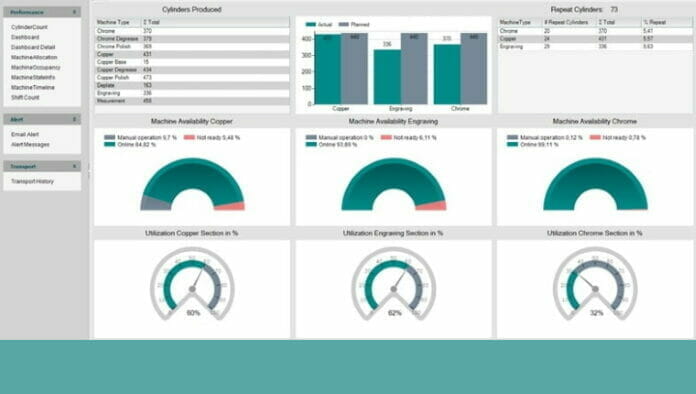Click the Actual legend swatch in bar chart

point(310,24)
